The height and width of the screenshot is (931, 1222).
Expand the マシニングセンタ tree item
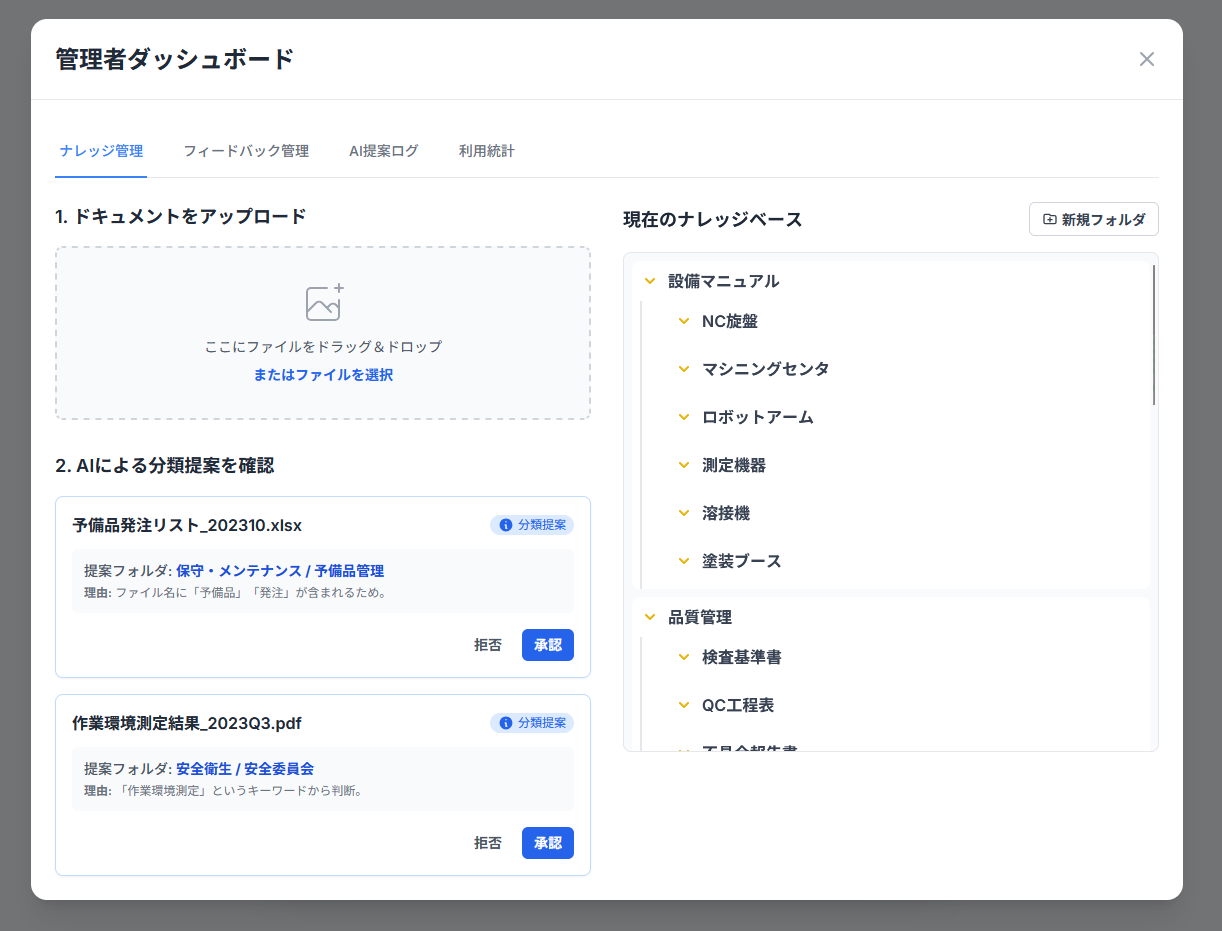(x=684, y=369)
